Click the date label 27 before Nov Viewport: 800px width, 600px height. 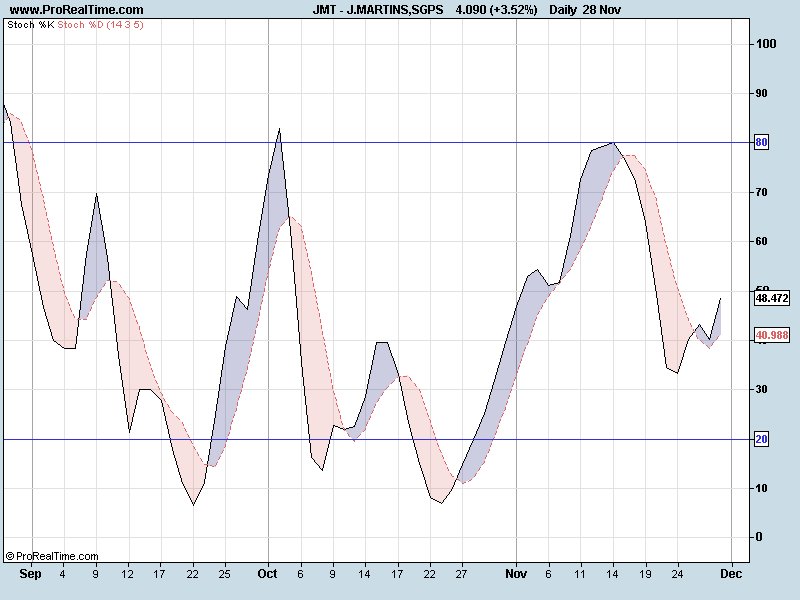pos(461,574)
